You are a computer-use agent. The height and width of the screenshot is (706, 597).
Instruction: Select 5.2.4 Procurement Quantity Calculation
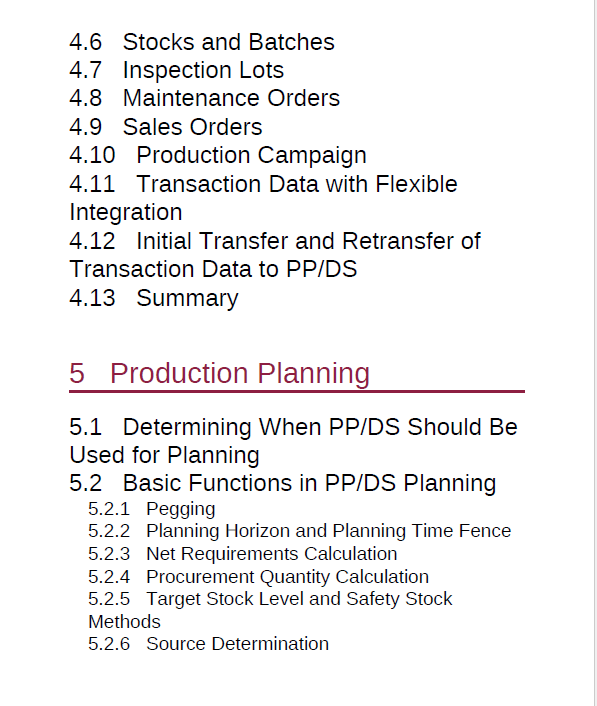pos(258,577)
